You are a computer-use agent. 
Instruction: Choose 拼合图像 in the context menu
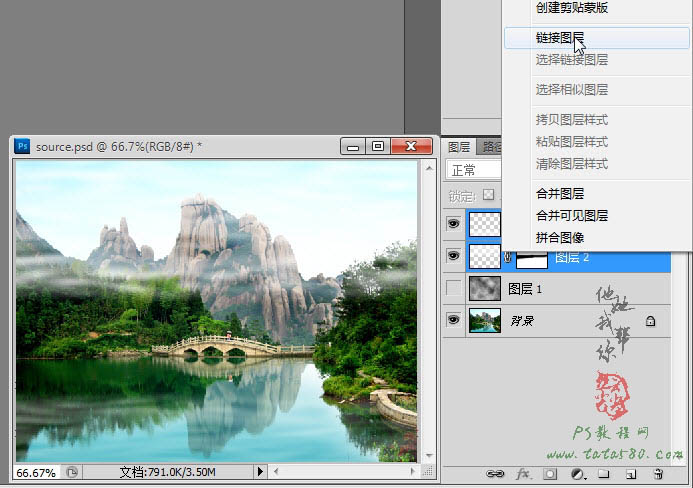point(560,238)
